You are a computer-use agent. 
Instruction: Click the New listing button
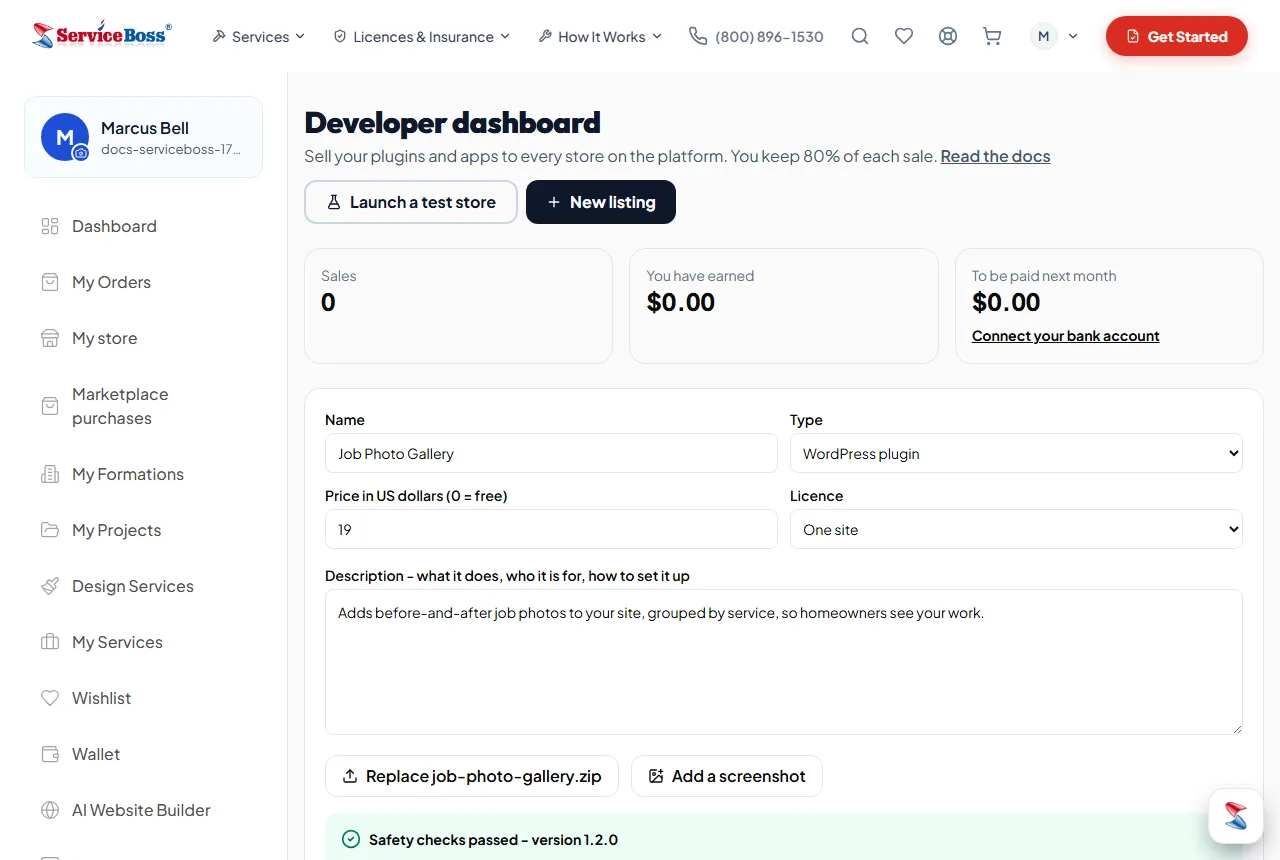[601, 202]
